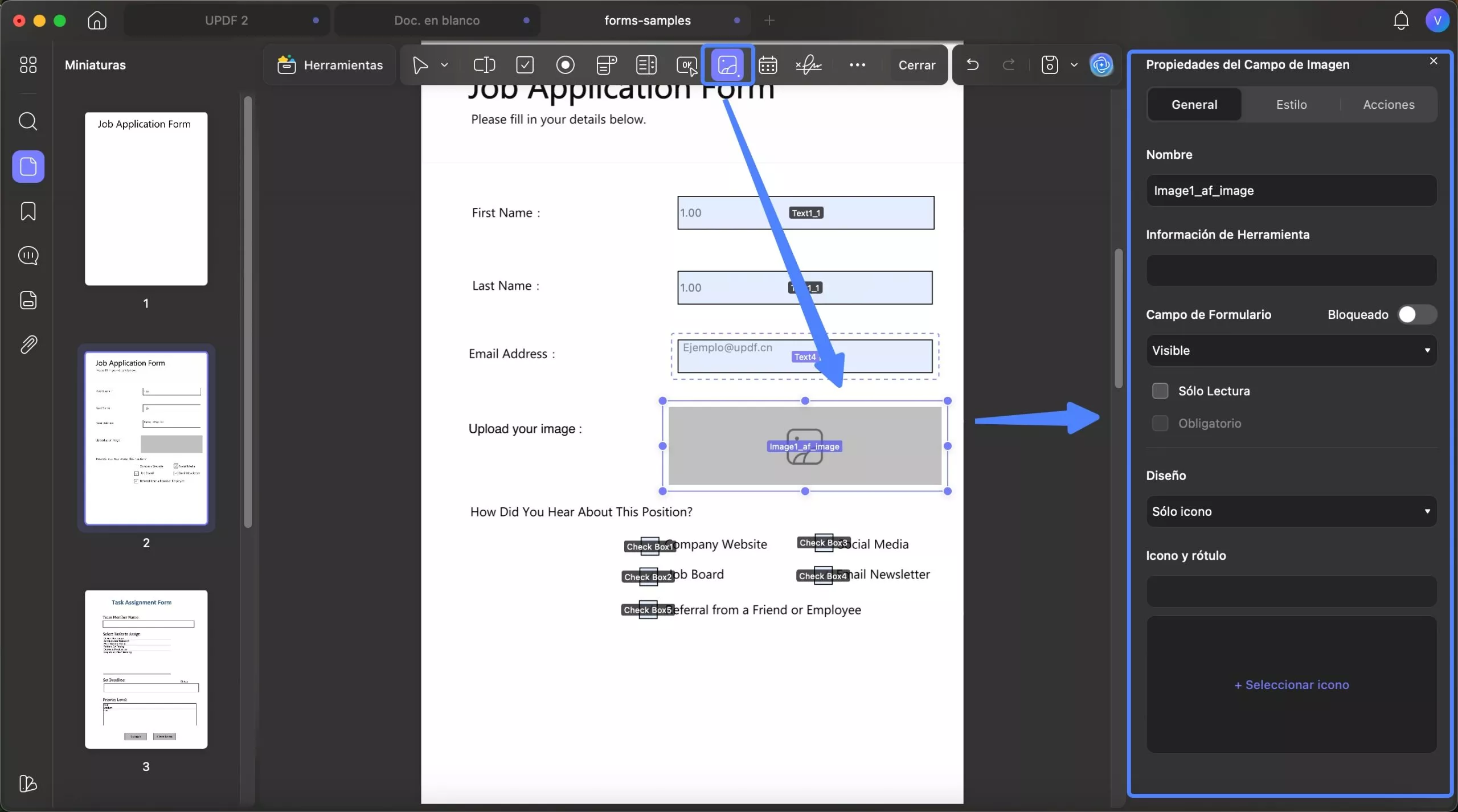The width and height of the screenshot is (1458, 812).
Task: Select page 1 thumbnail
Action: [x=146, y=199]
